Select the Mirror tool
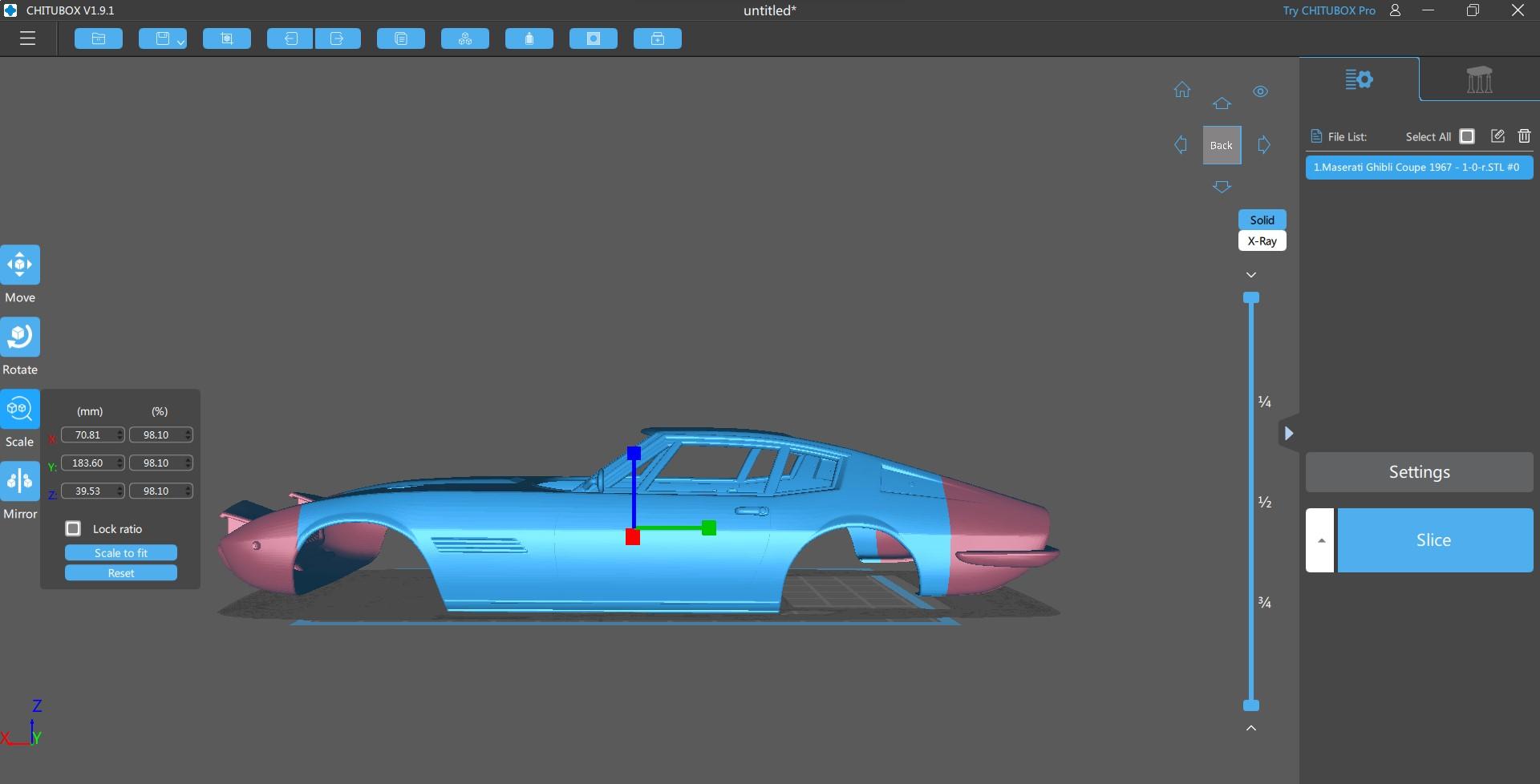 20,481
